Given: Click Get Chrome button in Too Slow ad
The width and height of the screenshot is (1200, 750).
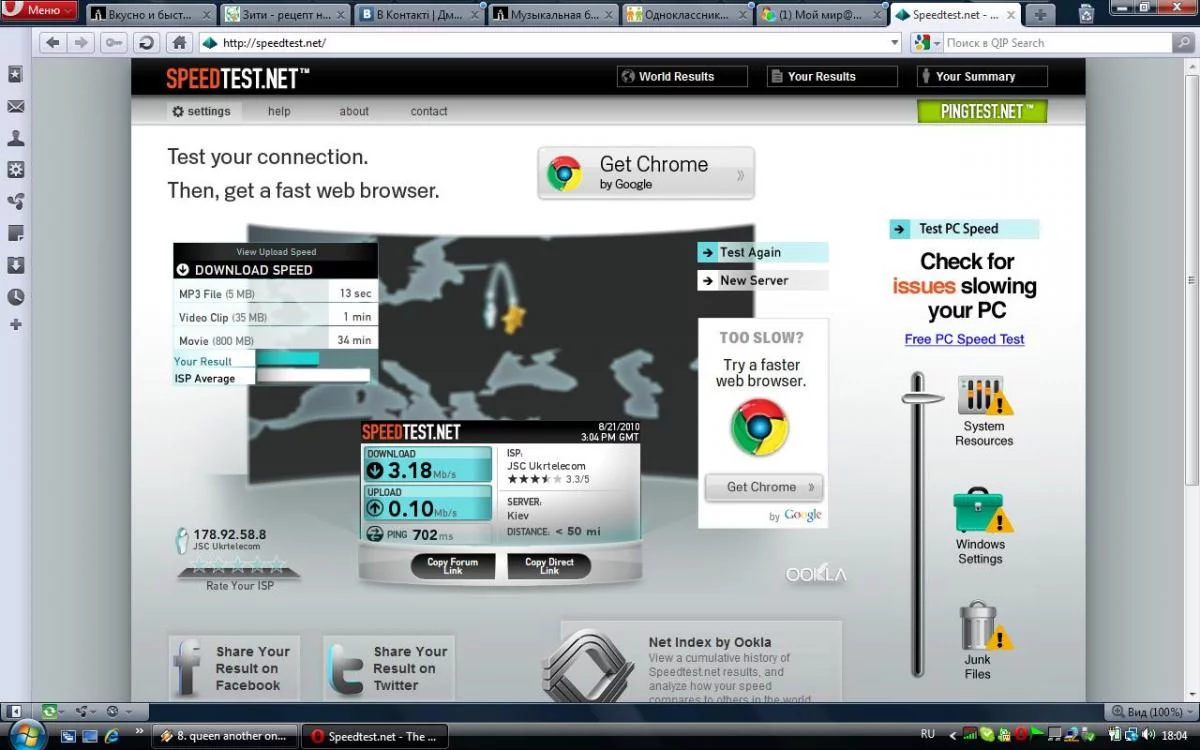Looking at the screenshot, I should pyautogui.click(x=763, y=487).
